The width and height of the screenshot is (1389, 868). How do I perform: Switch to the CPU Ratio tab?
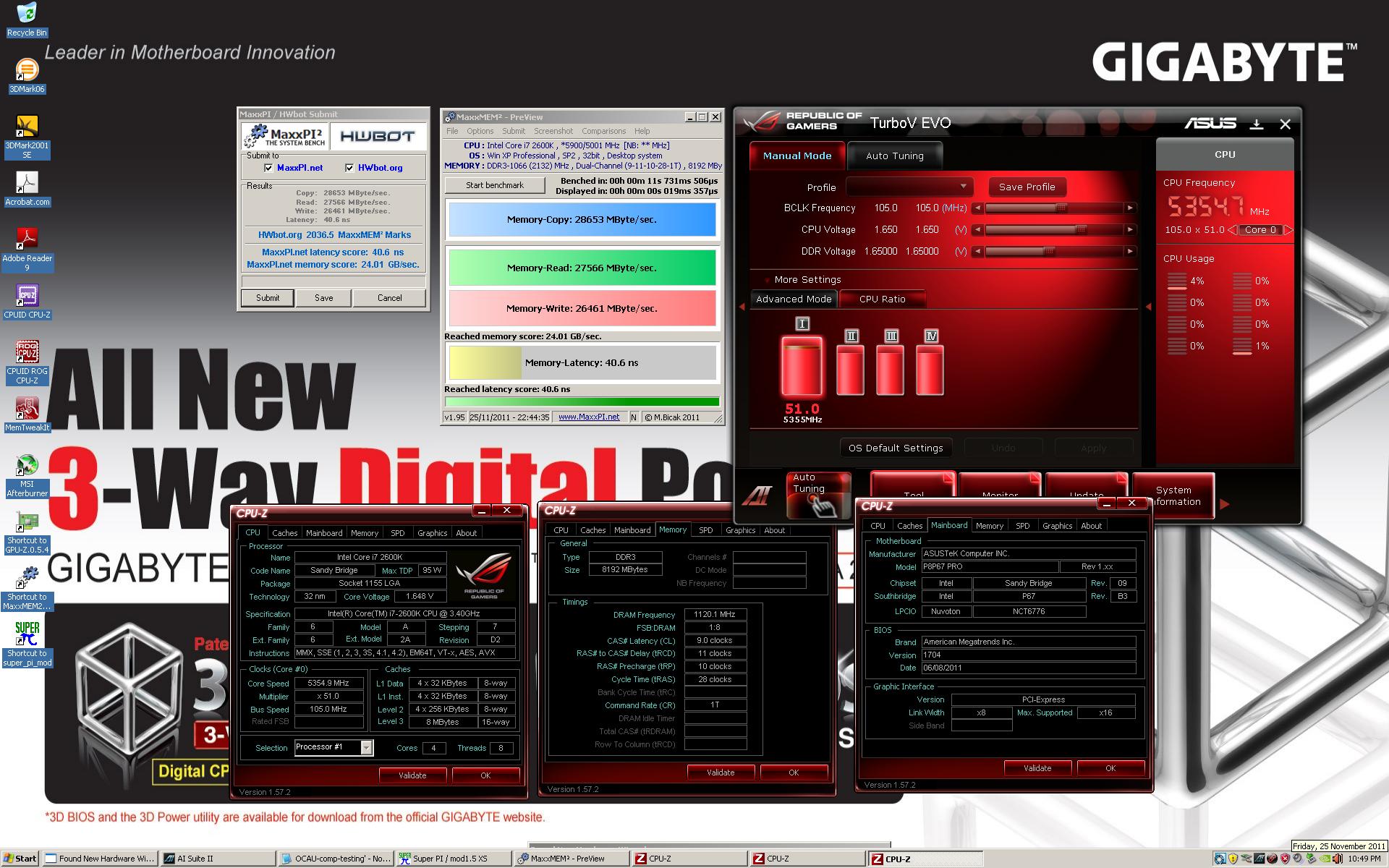click(x=882, y=299)
